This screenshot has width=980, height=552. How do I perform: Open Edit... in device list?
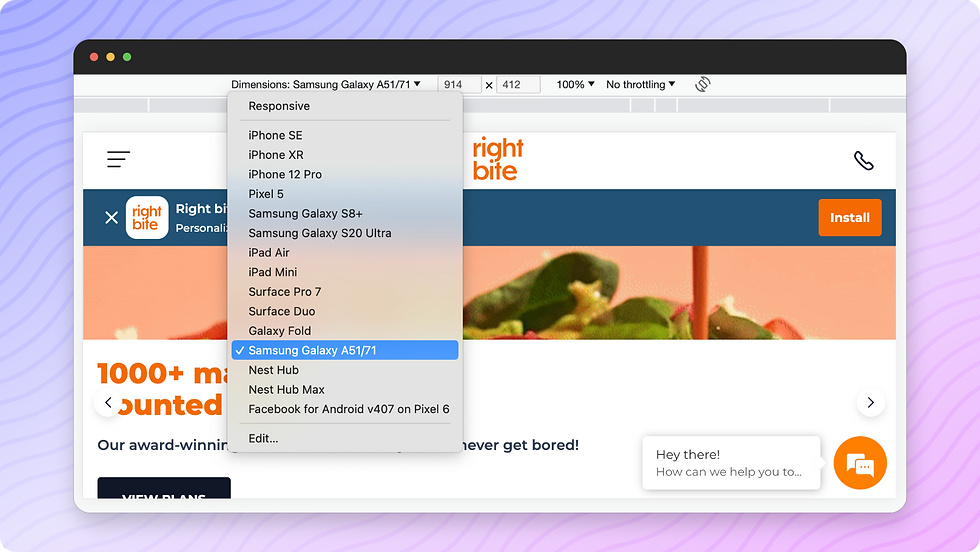[x=345, y=438]
